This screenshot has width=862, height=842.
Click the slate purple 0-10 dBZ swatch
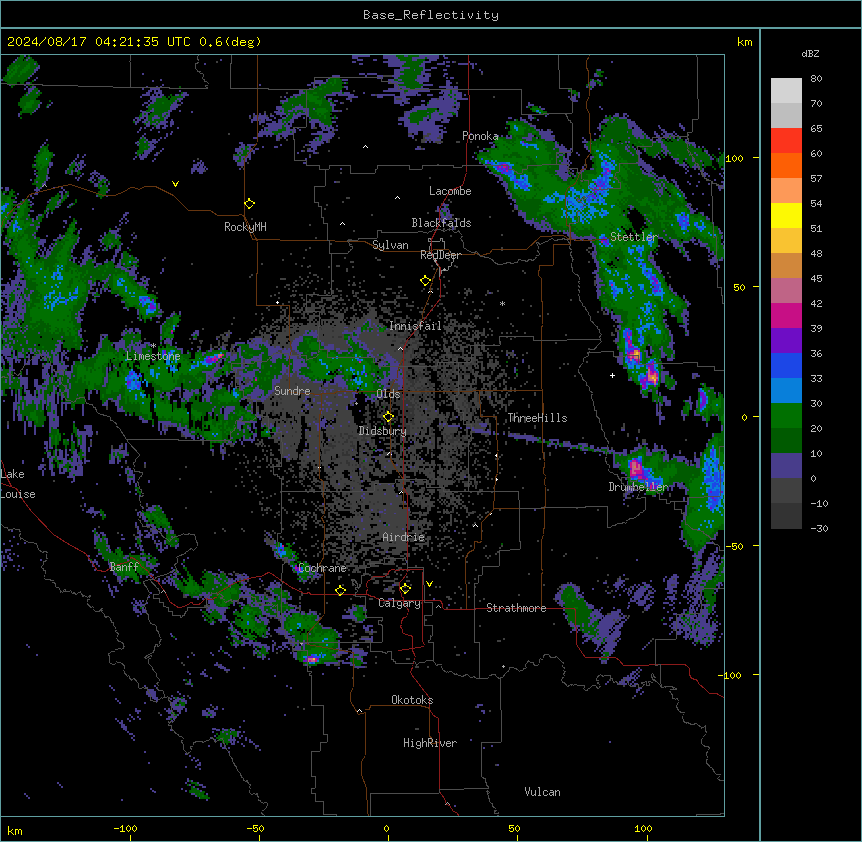[x=786, y=466]
